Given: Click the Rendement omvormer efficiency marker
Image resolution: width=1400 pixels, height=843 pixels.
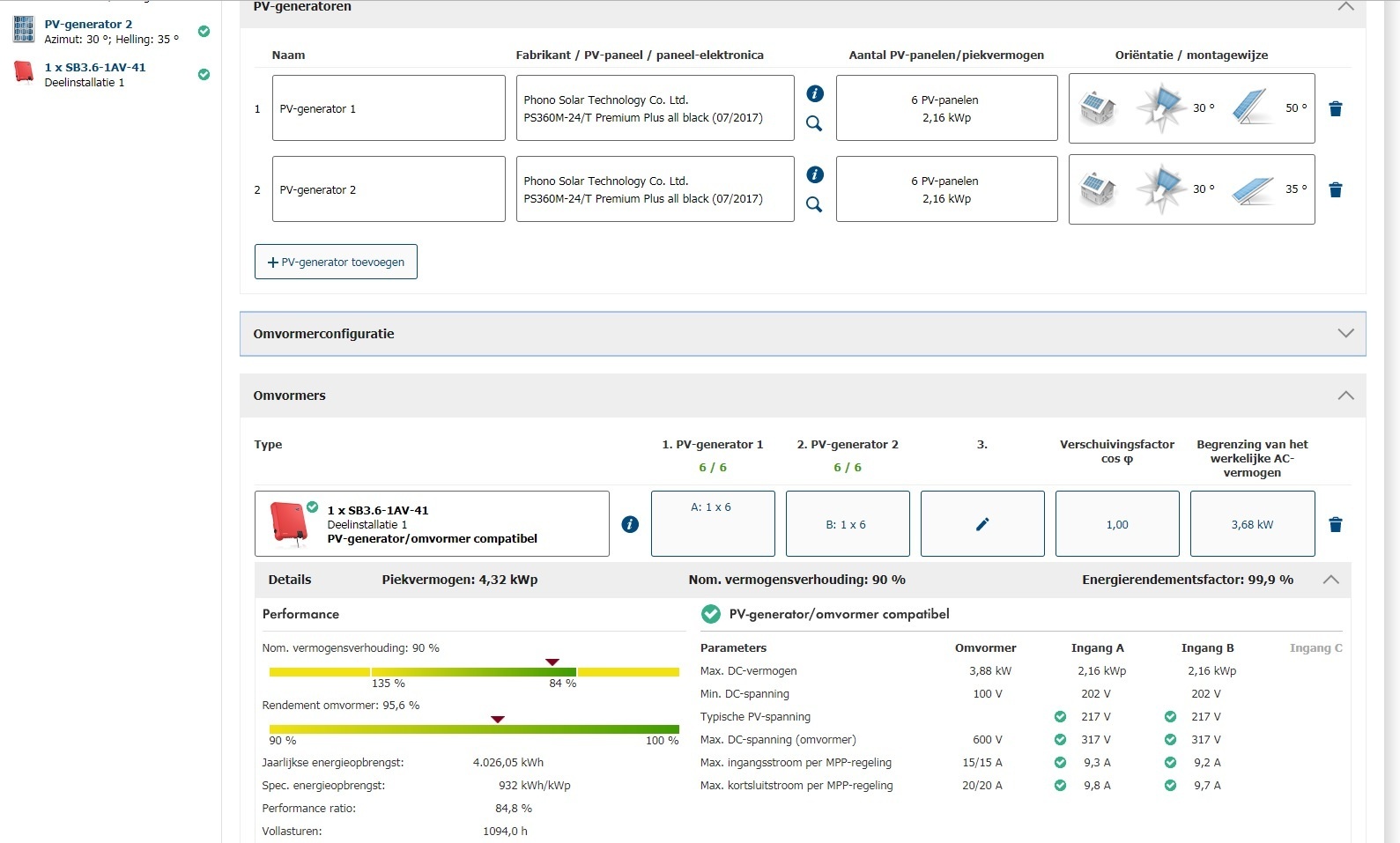Looking at the screenshot, I should click(498, 720).
